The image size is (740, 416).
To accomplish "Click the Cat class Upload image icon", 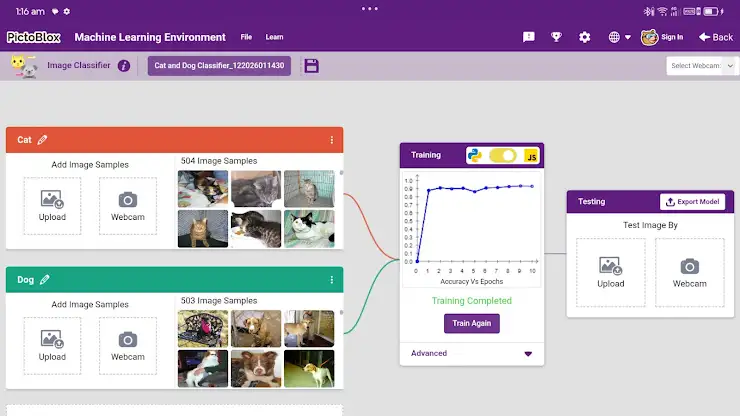I will click(52, 199).
